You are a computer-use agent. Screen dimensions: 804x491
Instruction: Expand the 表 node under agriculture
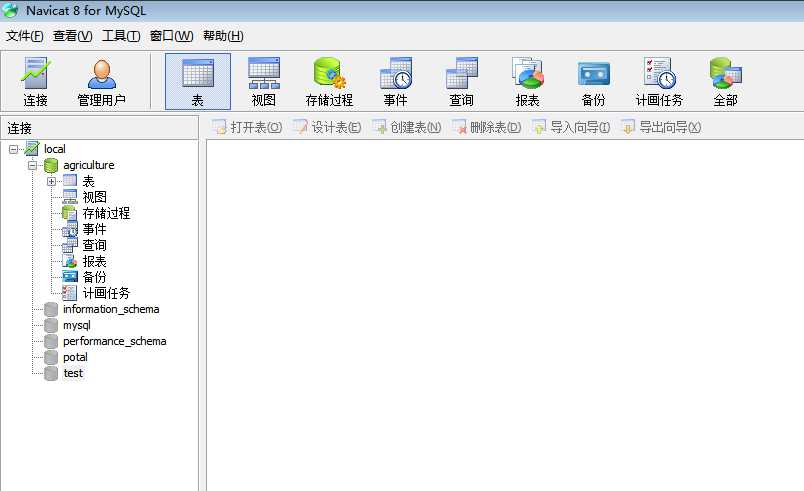51,181
